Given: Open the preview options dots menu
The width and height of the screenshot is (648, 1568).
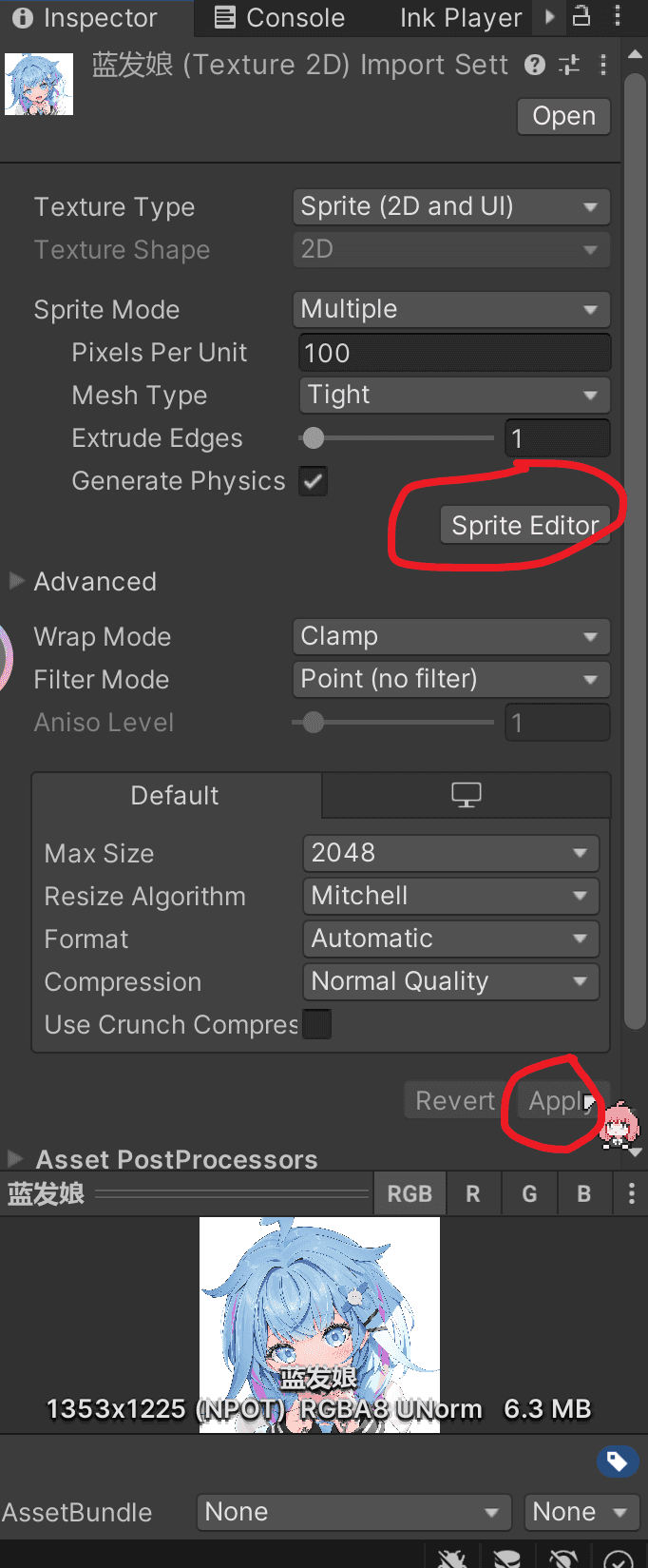Looking at the screenshot, I should pos(632,1193).
